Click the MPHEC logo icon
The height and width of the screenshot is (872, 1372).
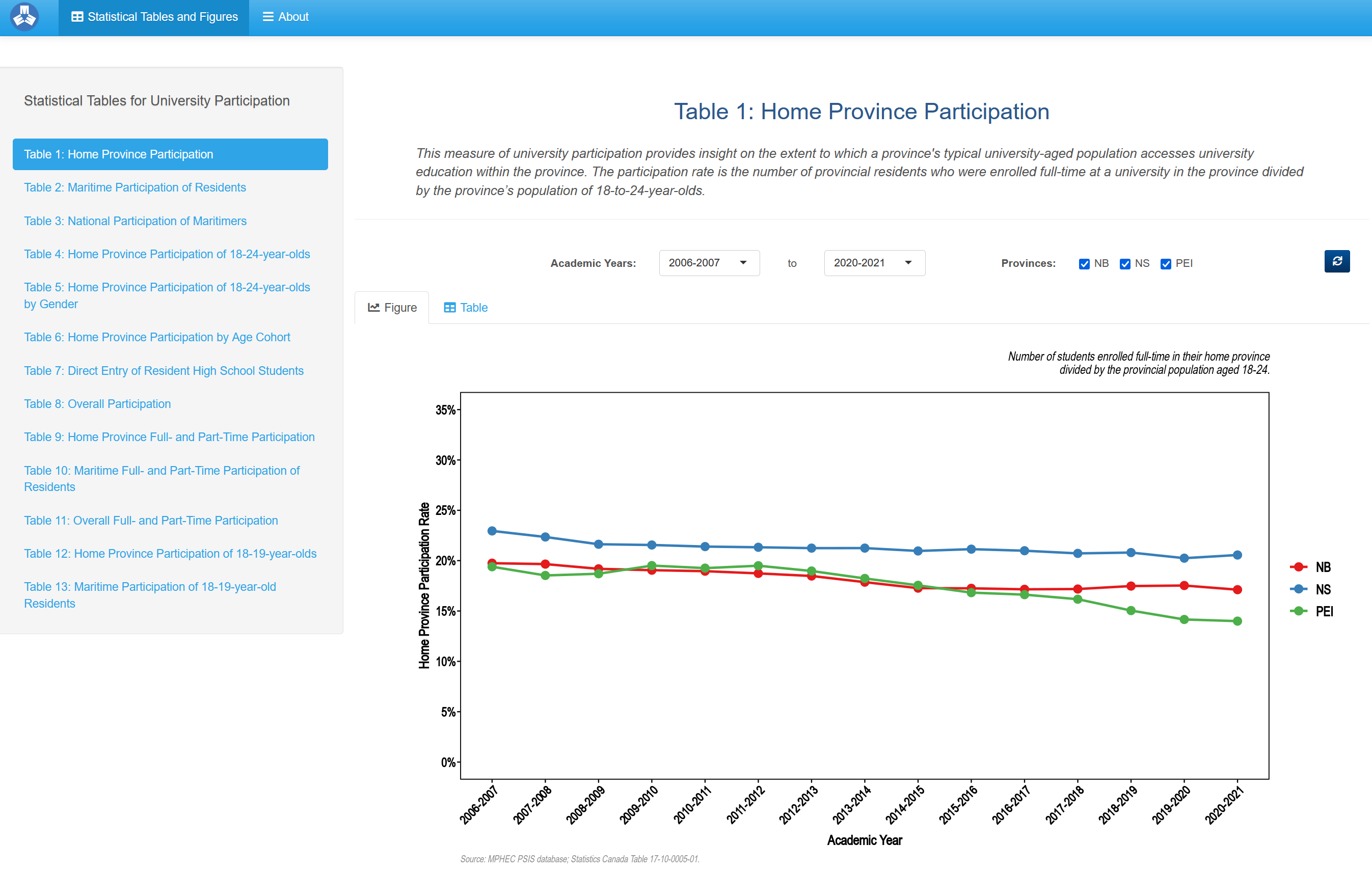24,16
